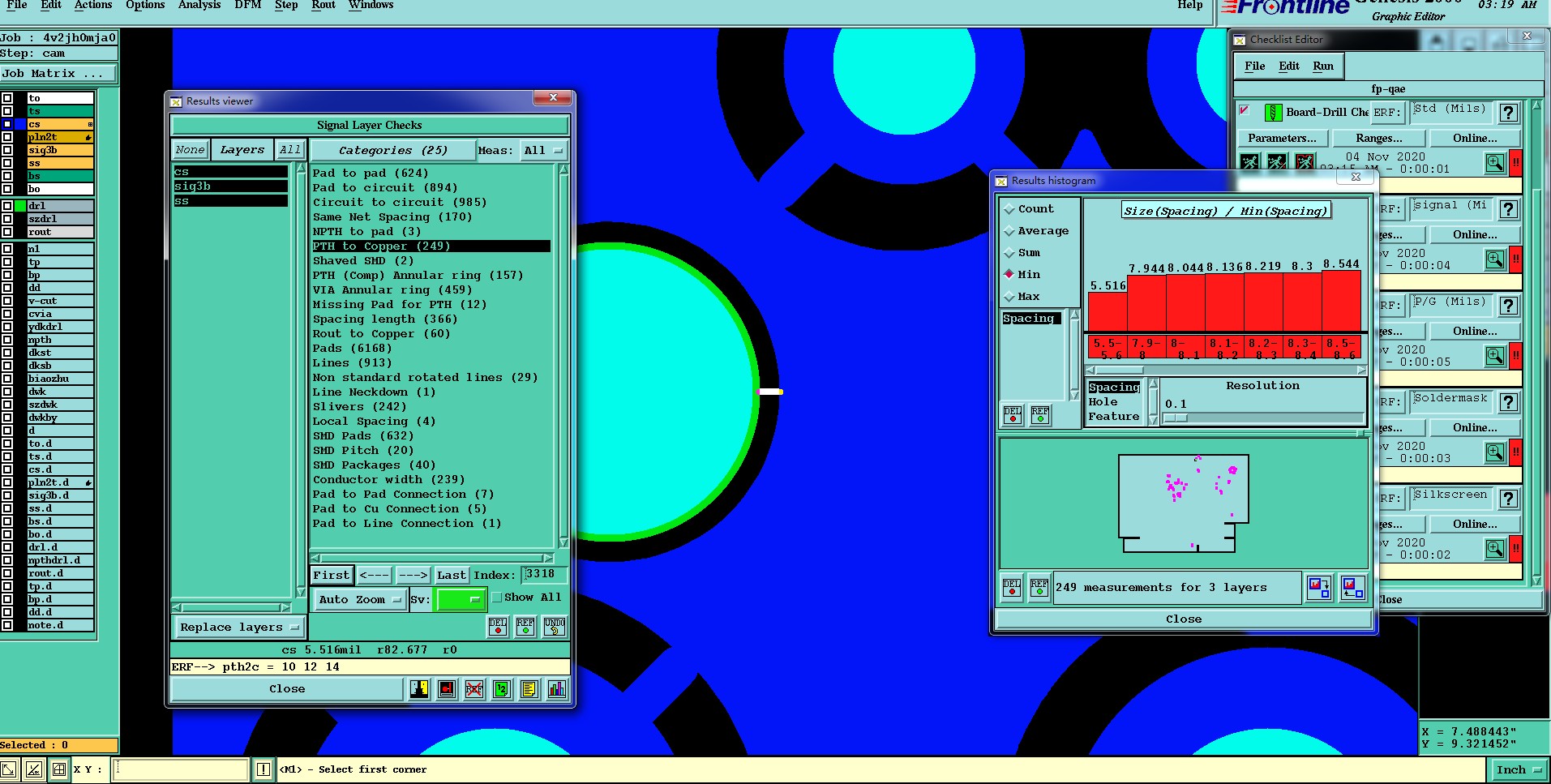Click Layers button in Results viewer

pyautogui.click(x=242, y=150)
